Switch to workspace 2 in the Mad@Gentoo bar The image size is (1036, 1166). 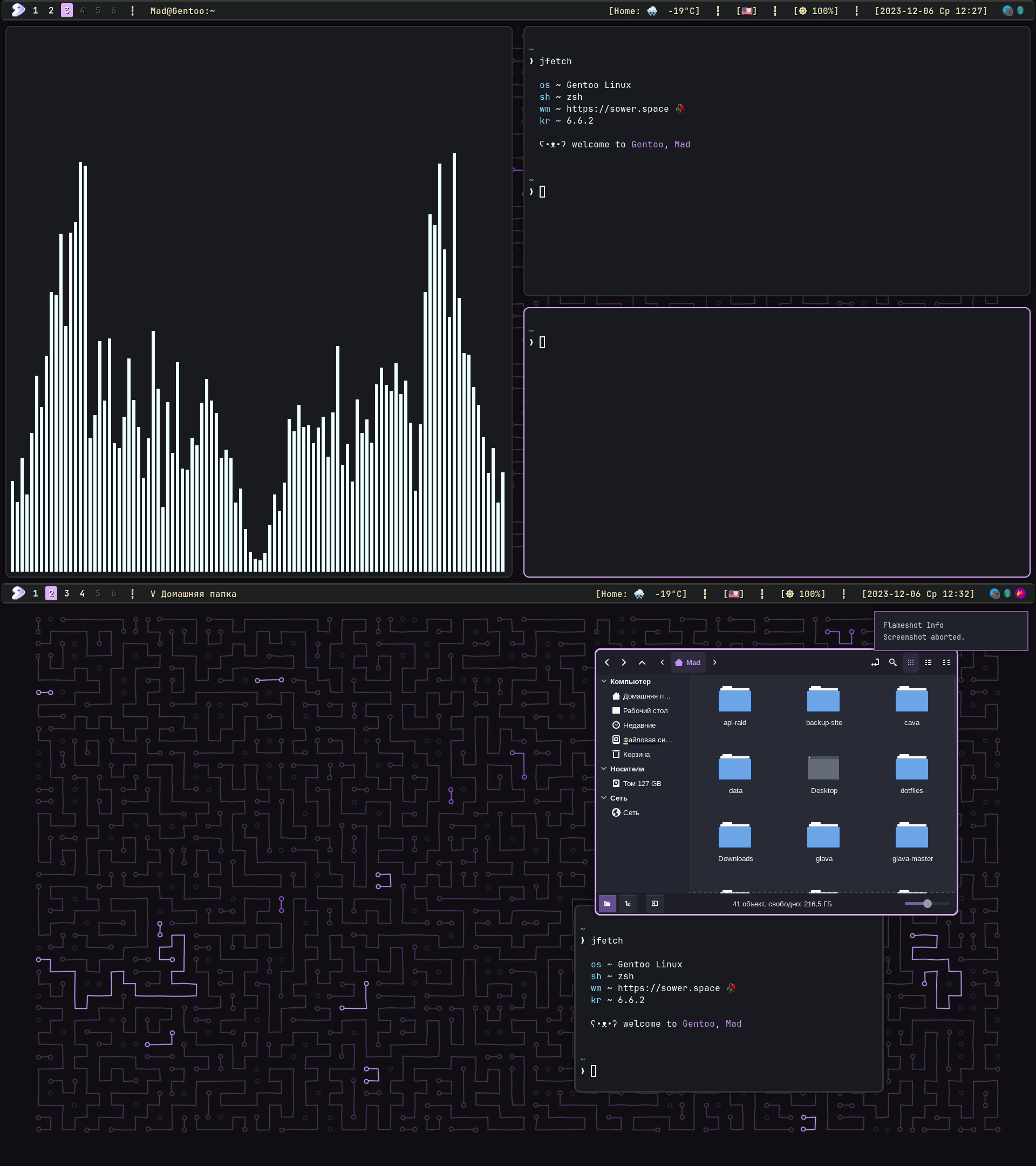tap(51, 11)
